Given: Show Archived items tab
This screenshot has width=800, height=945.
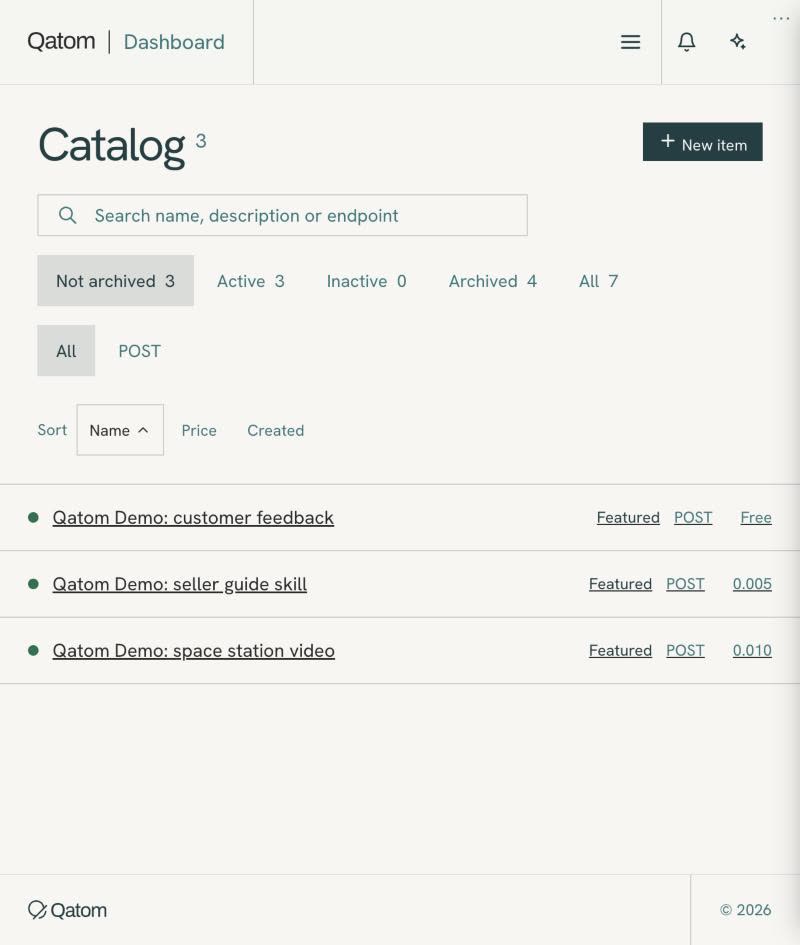Looking at the screenshot, I should [x=493, y=281].
